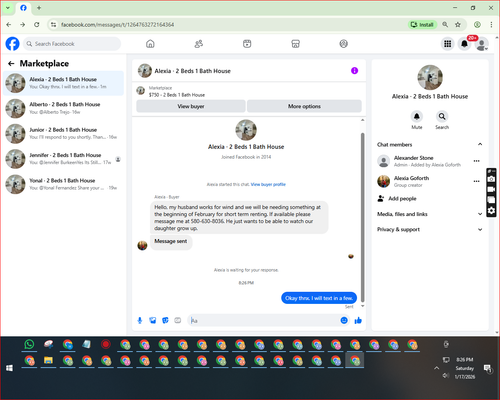The width and height of the screenshot is (500, 400).
Task: Click the Okay thnx message bubble
Action: pos(319,298)
